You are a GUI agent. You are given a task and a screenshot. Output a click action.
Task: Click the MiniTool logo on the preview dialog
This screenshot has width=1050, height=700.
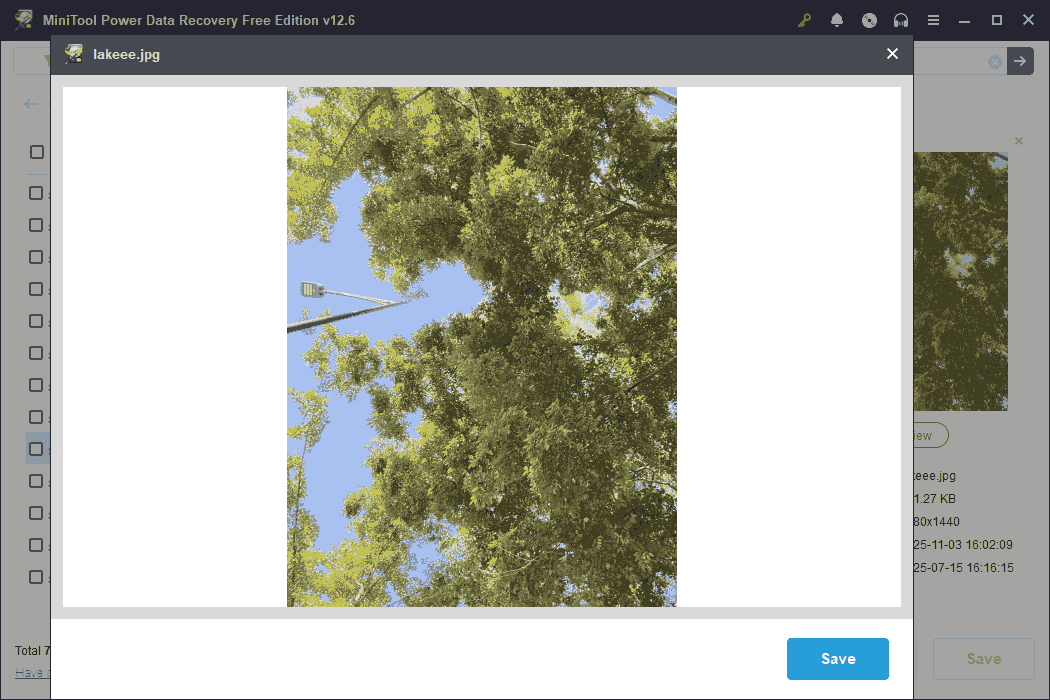[x=73, y=54]
